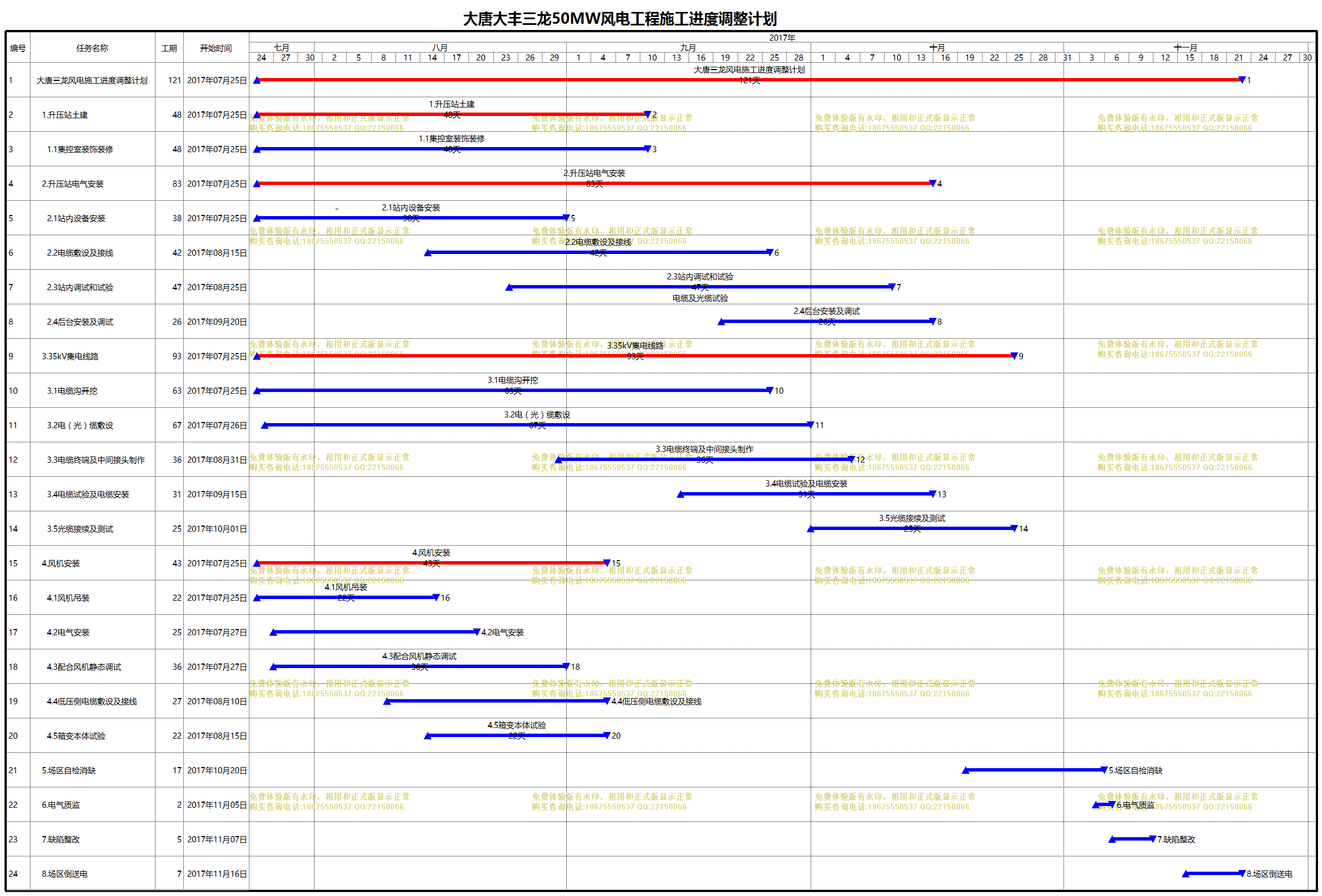Screen dimensions: 1322x896
Task: Click the blue 2.2电缆敷设及接线 42天 bar
Action: point(598,253)
